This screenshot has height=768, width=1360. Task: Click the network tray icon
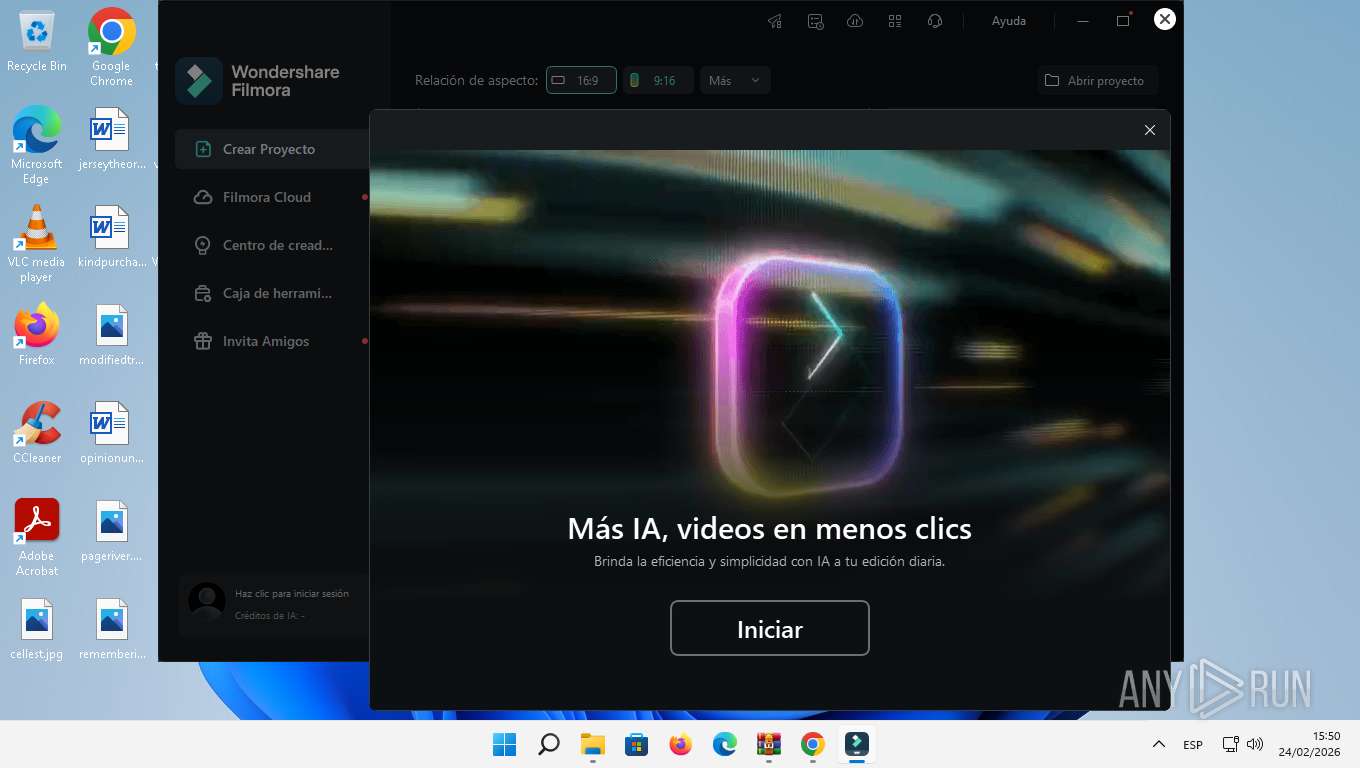[1231, 744]
